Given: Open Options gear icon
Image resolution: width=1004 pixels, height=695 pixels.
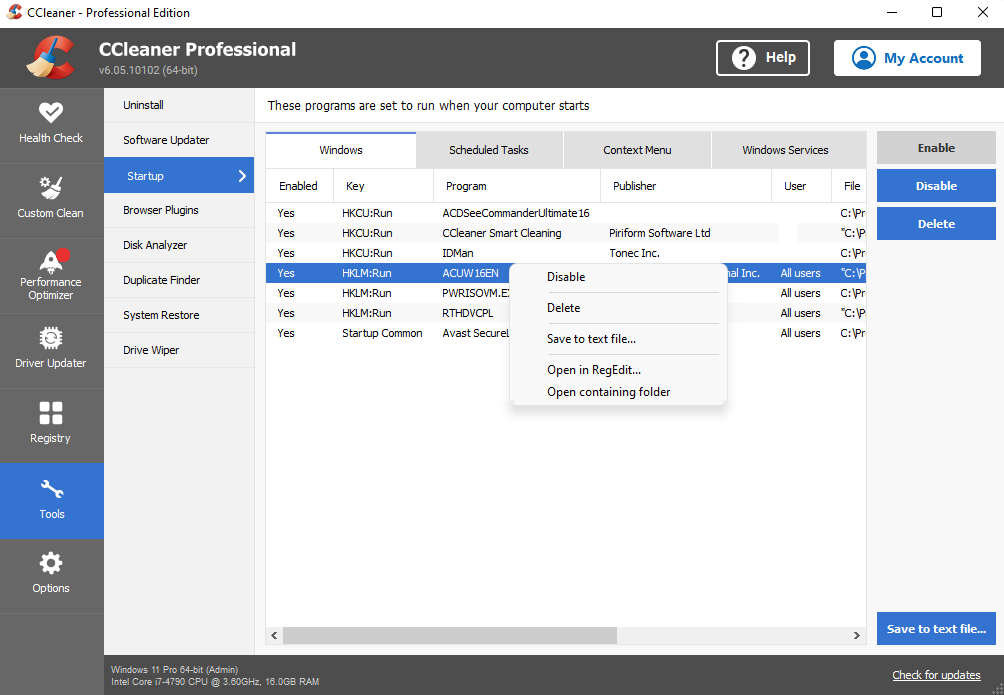Looking at the screenshot, I should pos(51,564).
